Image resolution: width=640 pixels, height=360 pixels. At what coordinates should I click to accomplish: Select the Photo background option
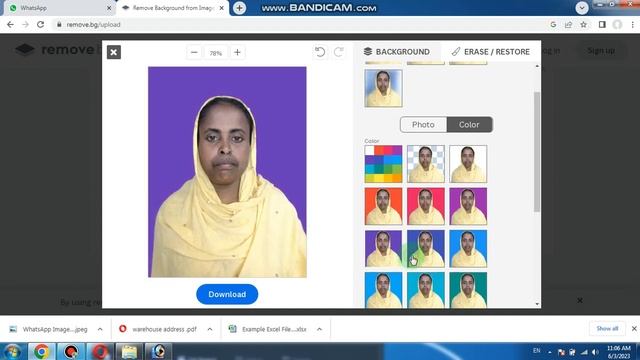pyautogui.click(x=423, y=124)
